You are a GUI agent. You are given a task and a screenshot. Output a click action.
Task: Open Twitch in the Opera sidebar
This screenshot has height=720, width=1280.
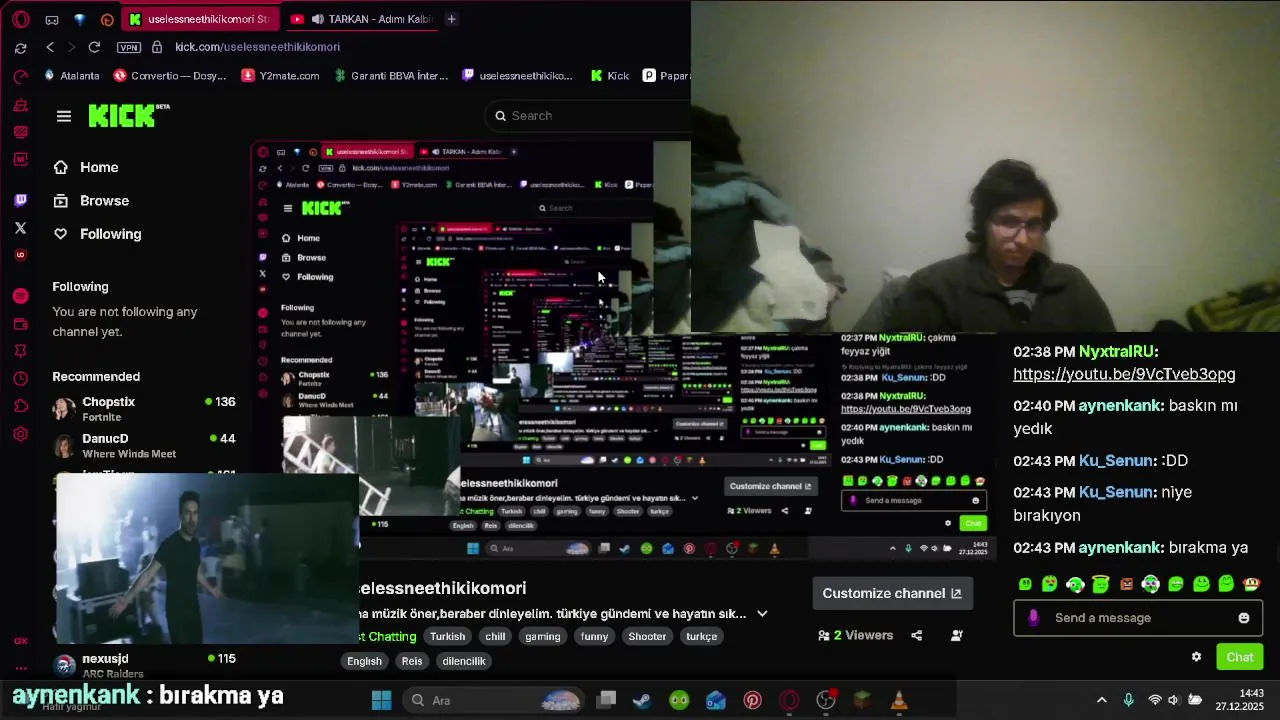(21, 201)
